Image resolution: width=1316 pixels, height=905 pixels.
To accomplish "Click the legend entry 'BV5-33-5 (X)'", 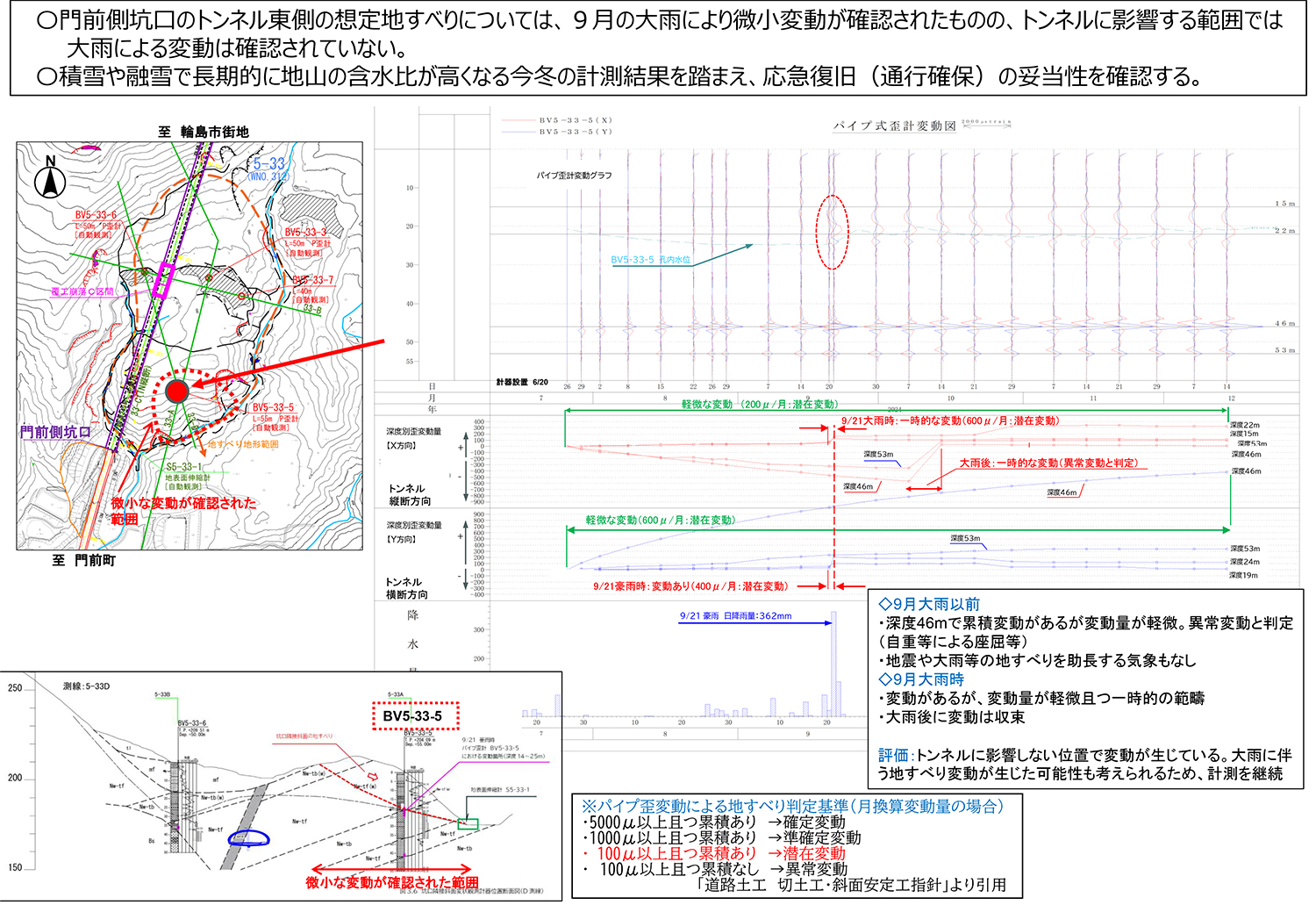I will click(x=576, y=120).
